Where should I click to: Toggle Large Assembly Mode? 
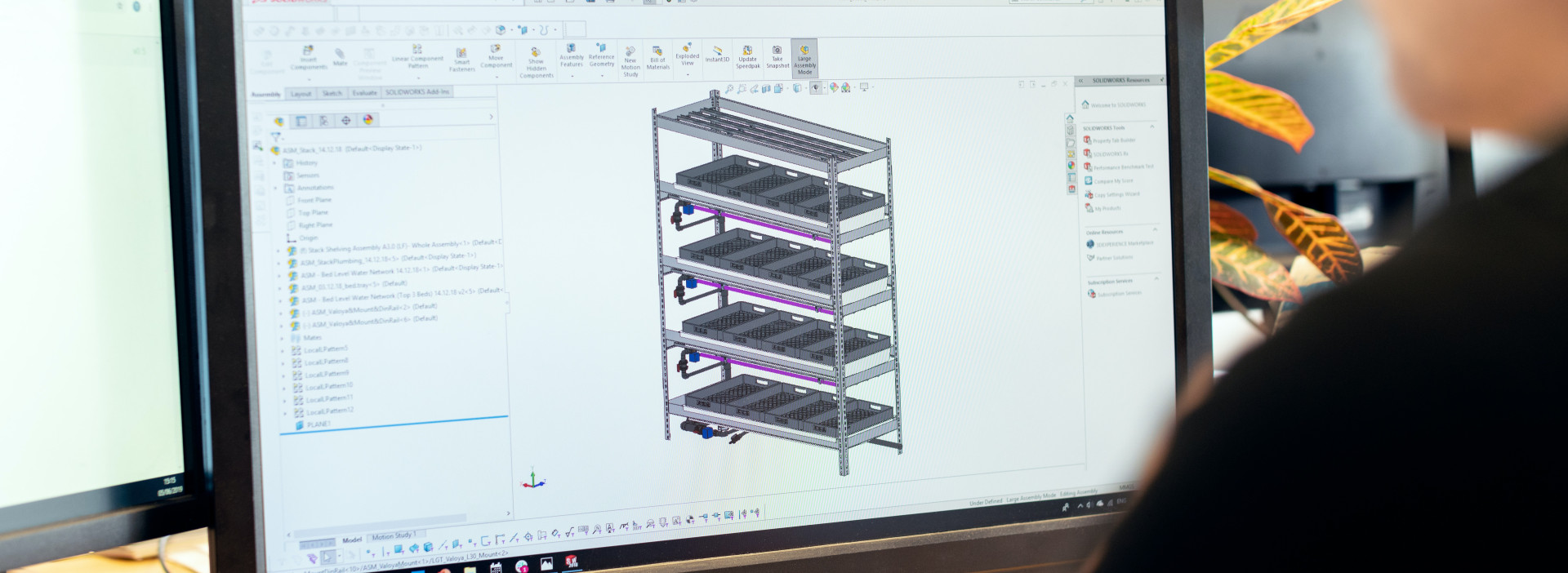tap(804, 59)
